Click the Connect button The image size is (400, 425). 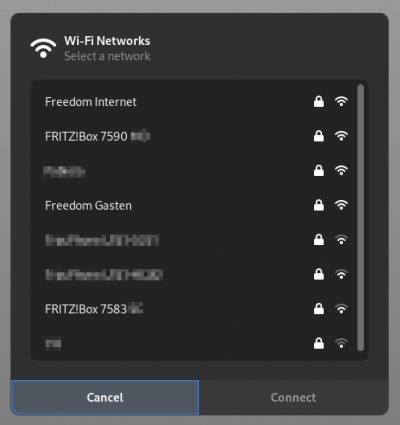click(x=293, y=397)
